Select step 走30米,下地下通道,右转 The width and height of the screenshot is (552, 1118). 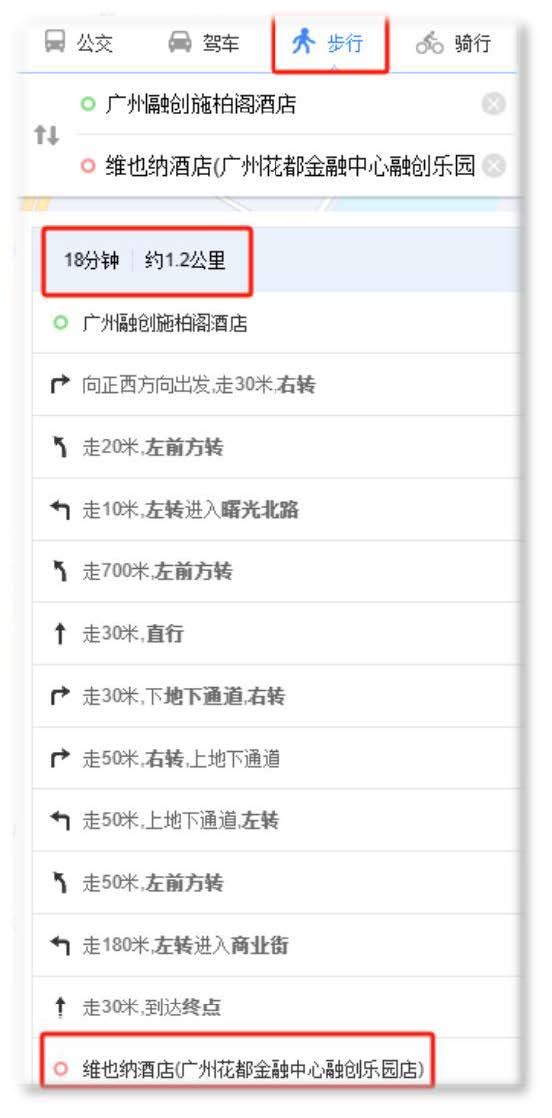click(275, 697)
